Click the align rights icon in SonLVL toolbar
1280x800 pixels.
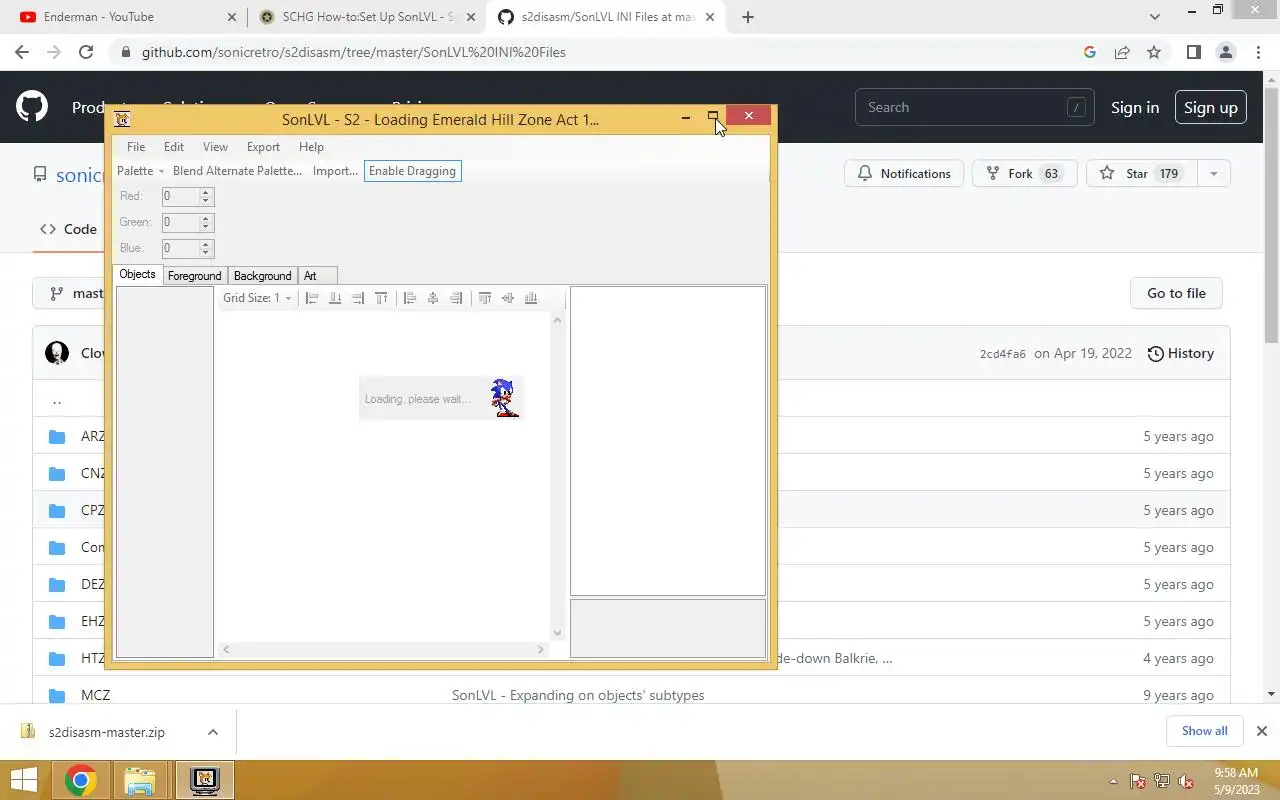point(358,298)
